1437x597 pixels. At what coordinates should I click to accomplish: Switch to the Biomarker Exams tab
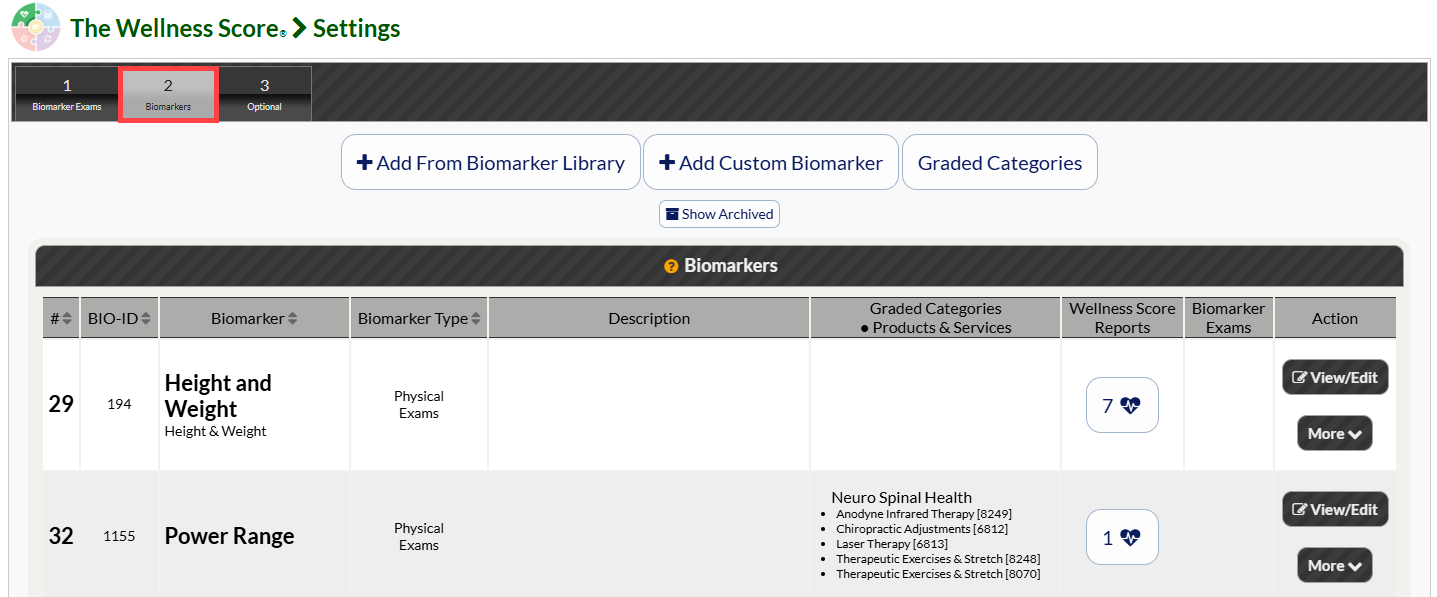point(67,94)
